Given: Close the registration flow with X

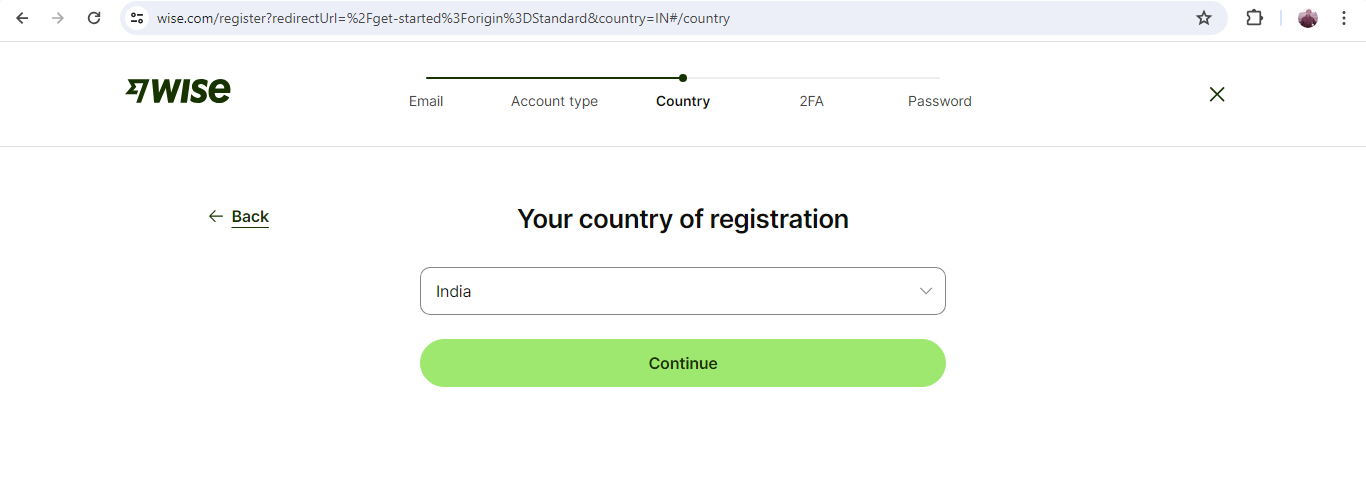Looking at the screenshot, I should pyautogui.click(x=1217, y=94).
